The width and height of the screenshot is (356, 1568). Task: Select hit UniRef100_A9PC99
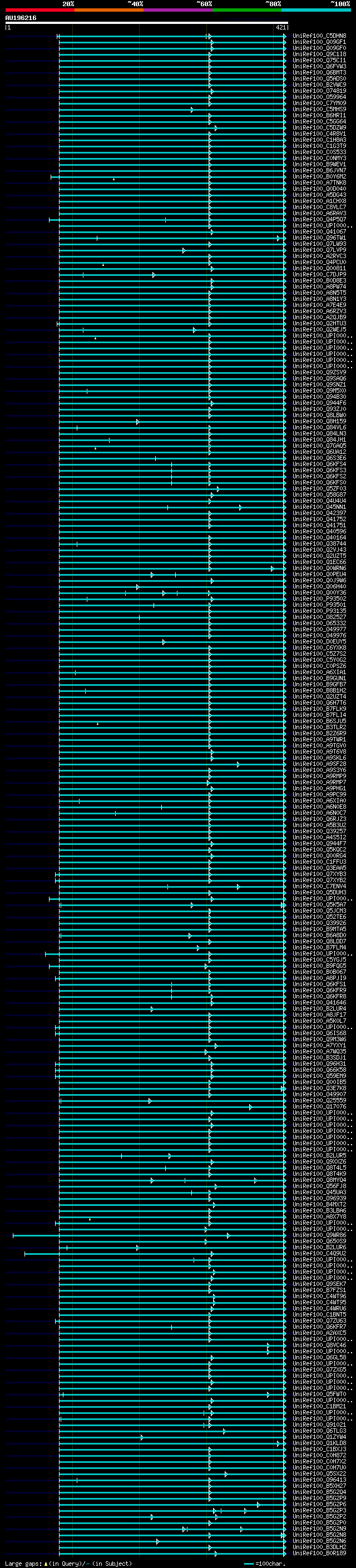(x=319, y=795)
